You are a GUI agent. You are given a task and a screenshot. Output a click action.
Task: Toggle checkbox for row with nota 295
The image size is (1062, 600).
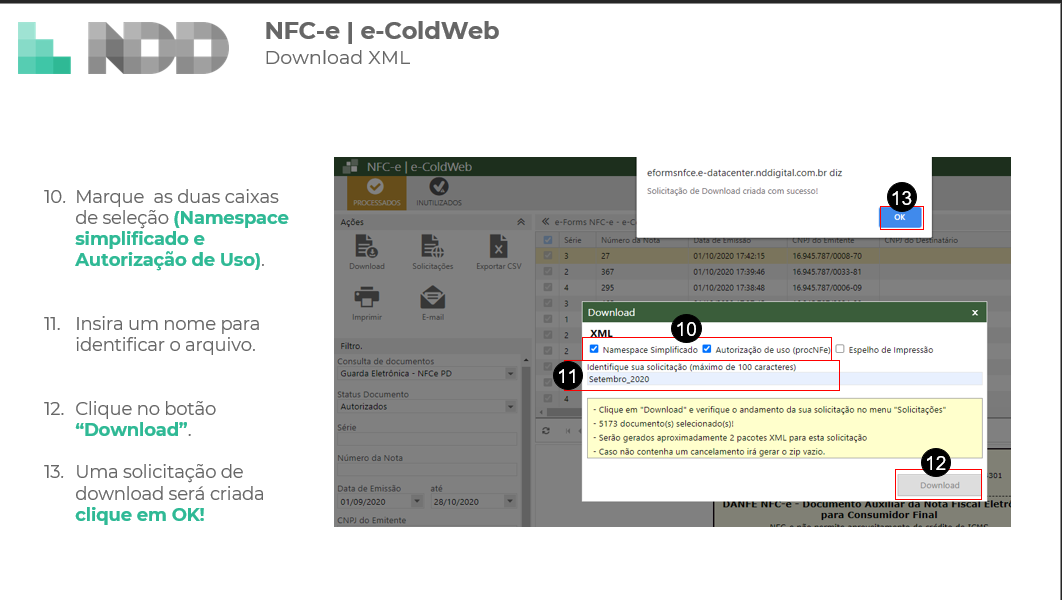548,287
